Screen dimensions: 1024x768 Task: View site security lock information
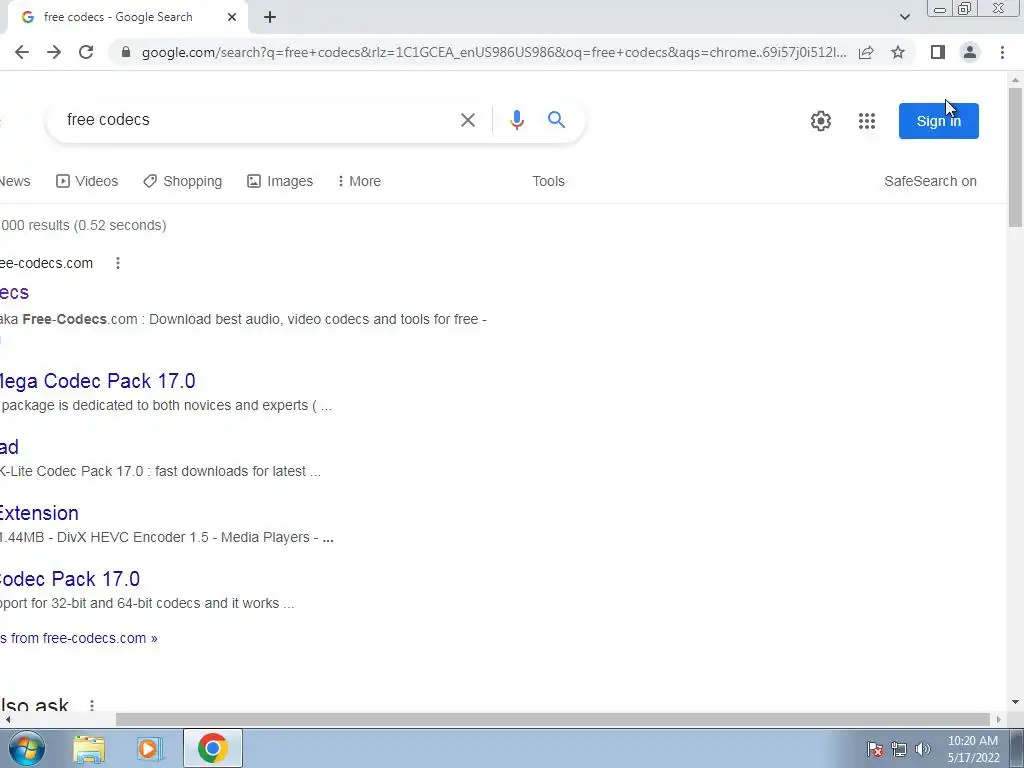coord(126,52)
